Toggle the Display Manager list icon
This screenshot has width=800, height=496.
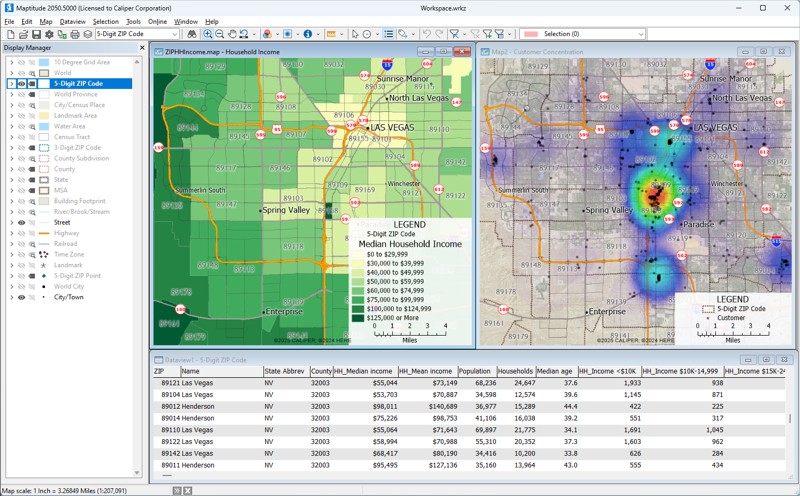click(389, 34)
